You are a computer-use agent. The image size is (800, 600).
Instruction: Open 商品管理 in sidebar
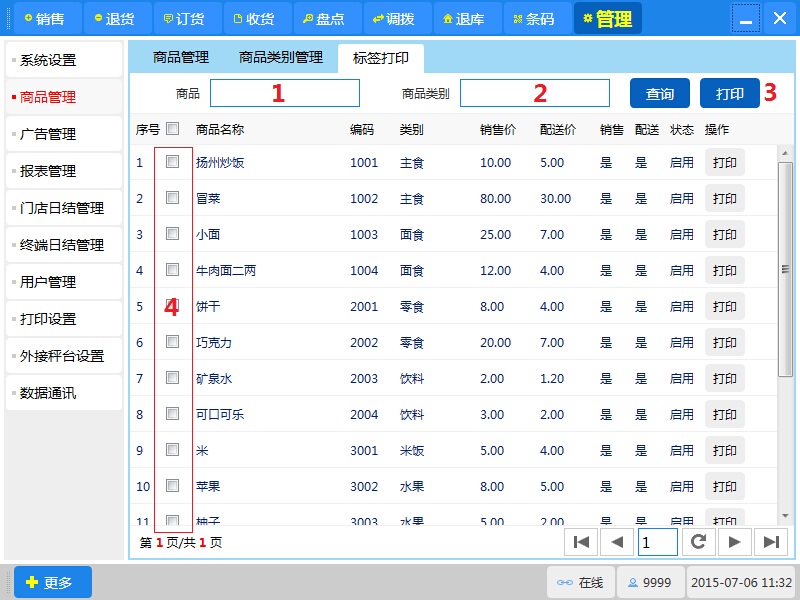point(64,97)
